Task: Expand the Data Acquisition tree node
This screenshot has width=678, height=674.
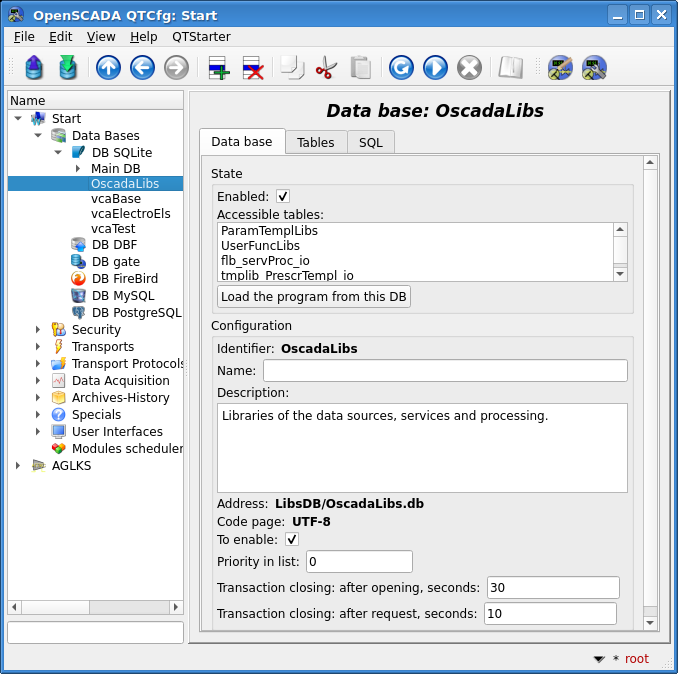Action: coord(38,381)
